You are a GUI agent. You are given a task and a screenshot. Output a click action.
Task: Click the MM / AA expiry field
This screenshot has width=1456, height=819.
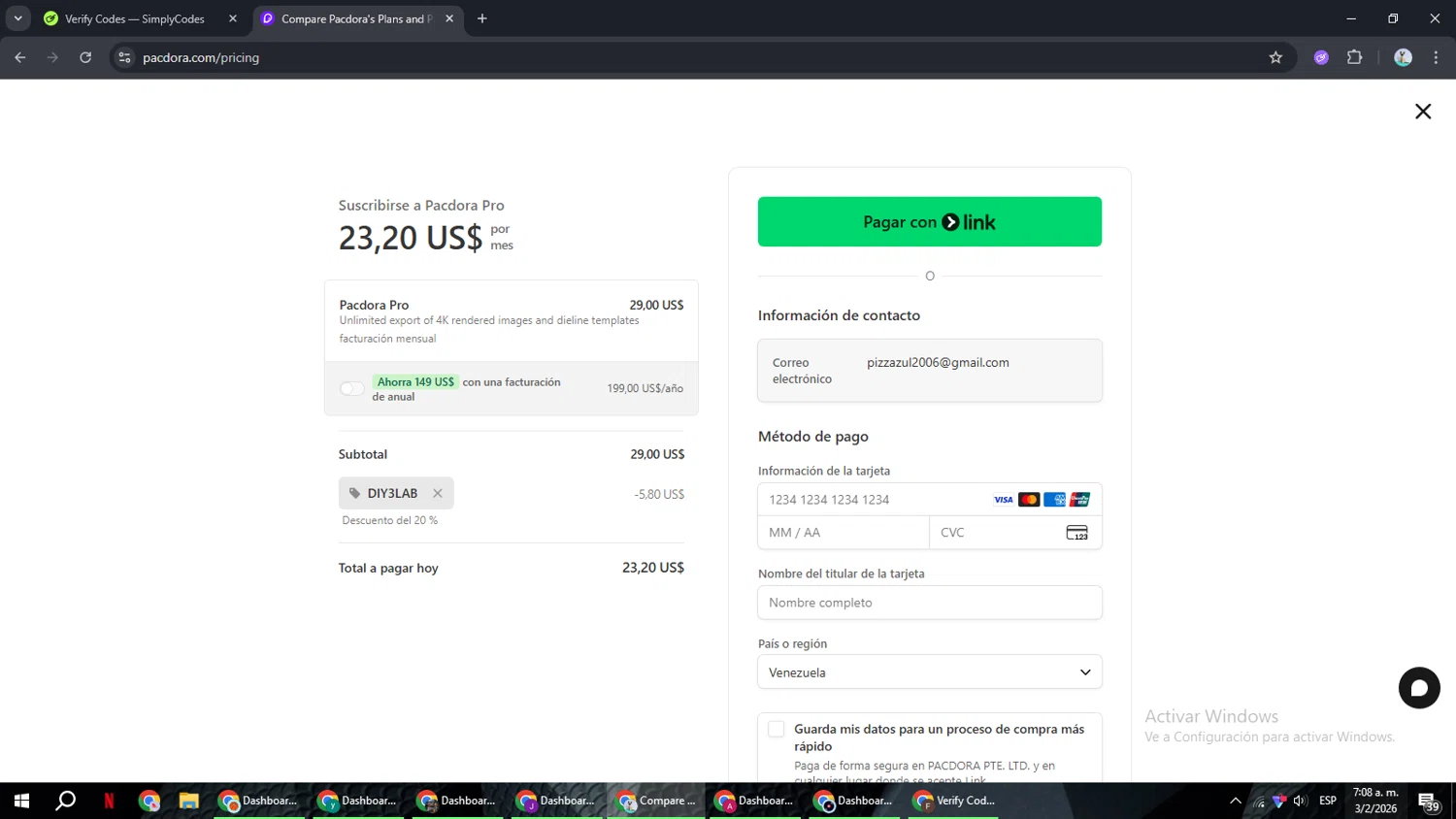(x=844, y=533)
